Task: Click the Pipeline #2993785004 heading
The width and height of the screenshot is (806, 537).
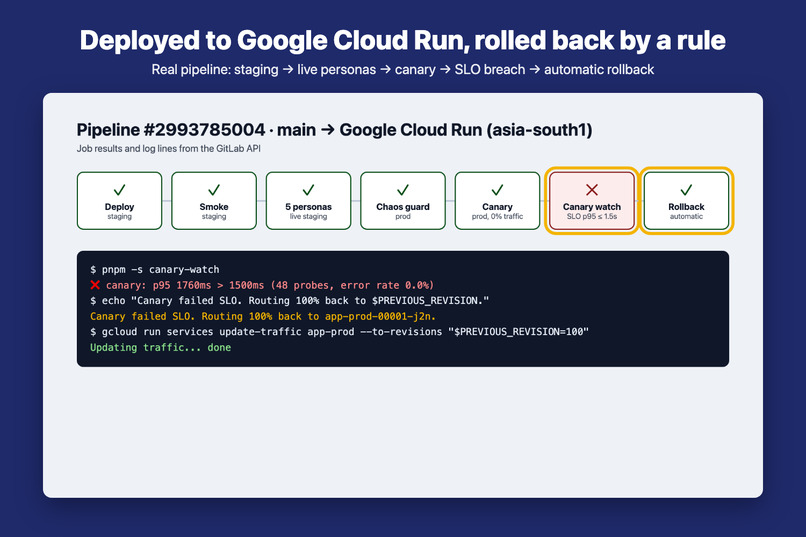Action: coord(334,130)
